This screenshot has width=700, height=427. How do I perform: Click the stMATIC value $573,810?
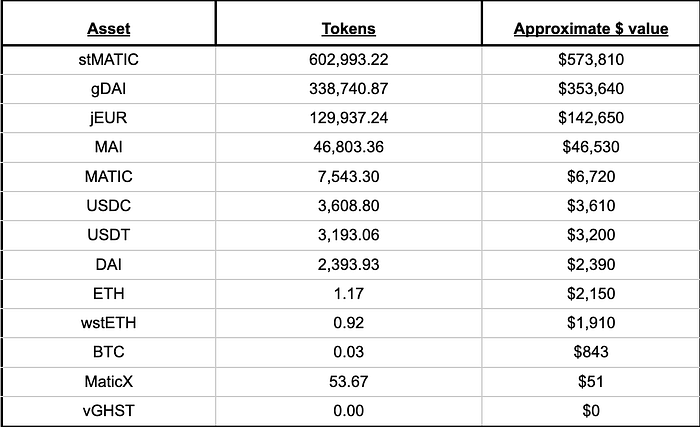click(x=591, y=59)
